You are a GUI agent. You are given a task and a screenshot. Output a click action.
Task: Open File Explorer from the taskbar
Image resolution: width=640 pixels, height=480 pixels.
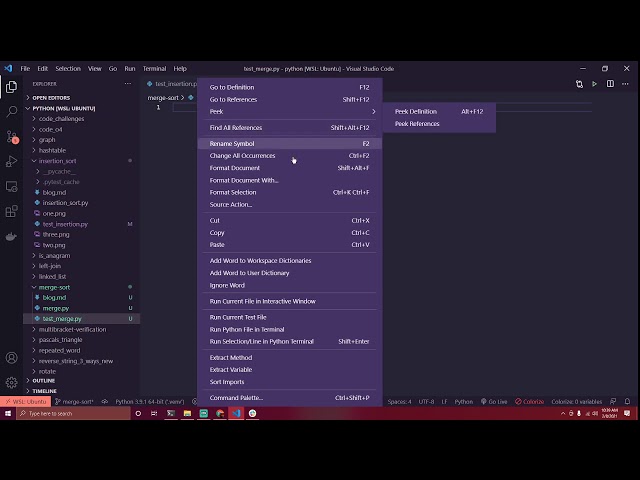click(x=187, y=413)
